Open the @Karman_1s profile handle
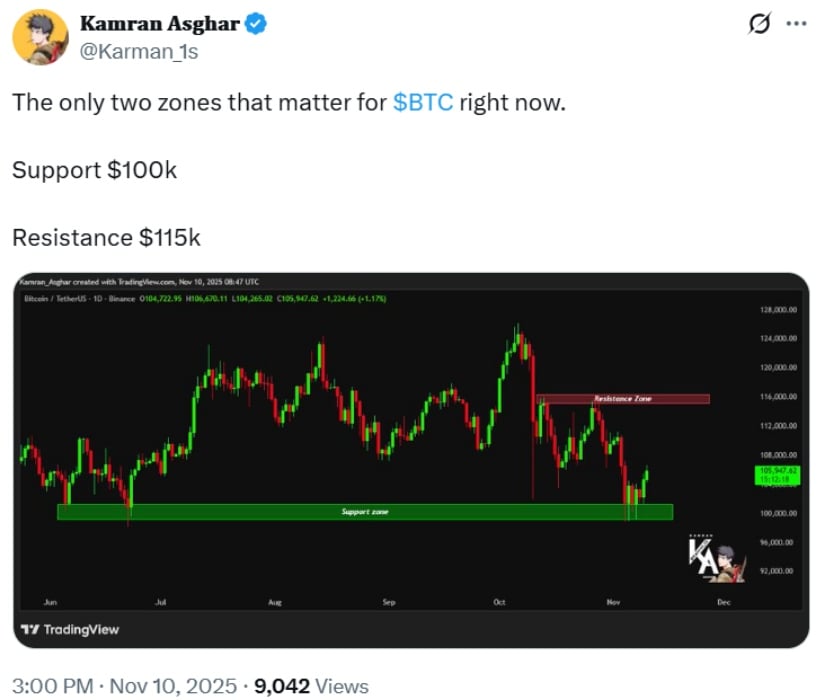The height and width of the screenshot is (700, 825). [141, 51]
